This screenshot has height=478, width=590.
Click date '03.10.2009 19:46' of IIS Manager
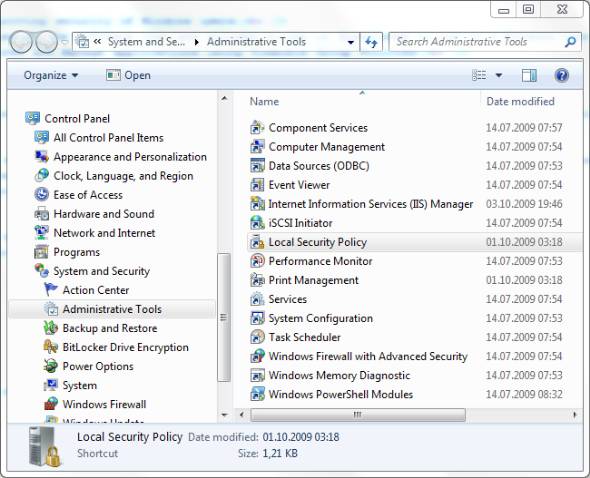click(x=524, y=204)
